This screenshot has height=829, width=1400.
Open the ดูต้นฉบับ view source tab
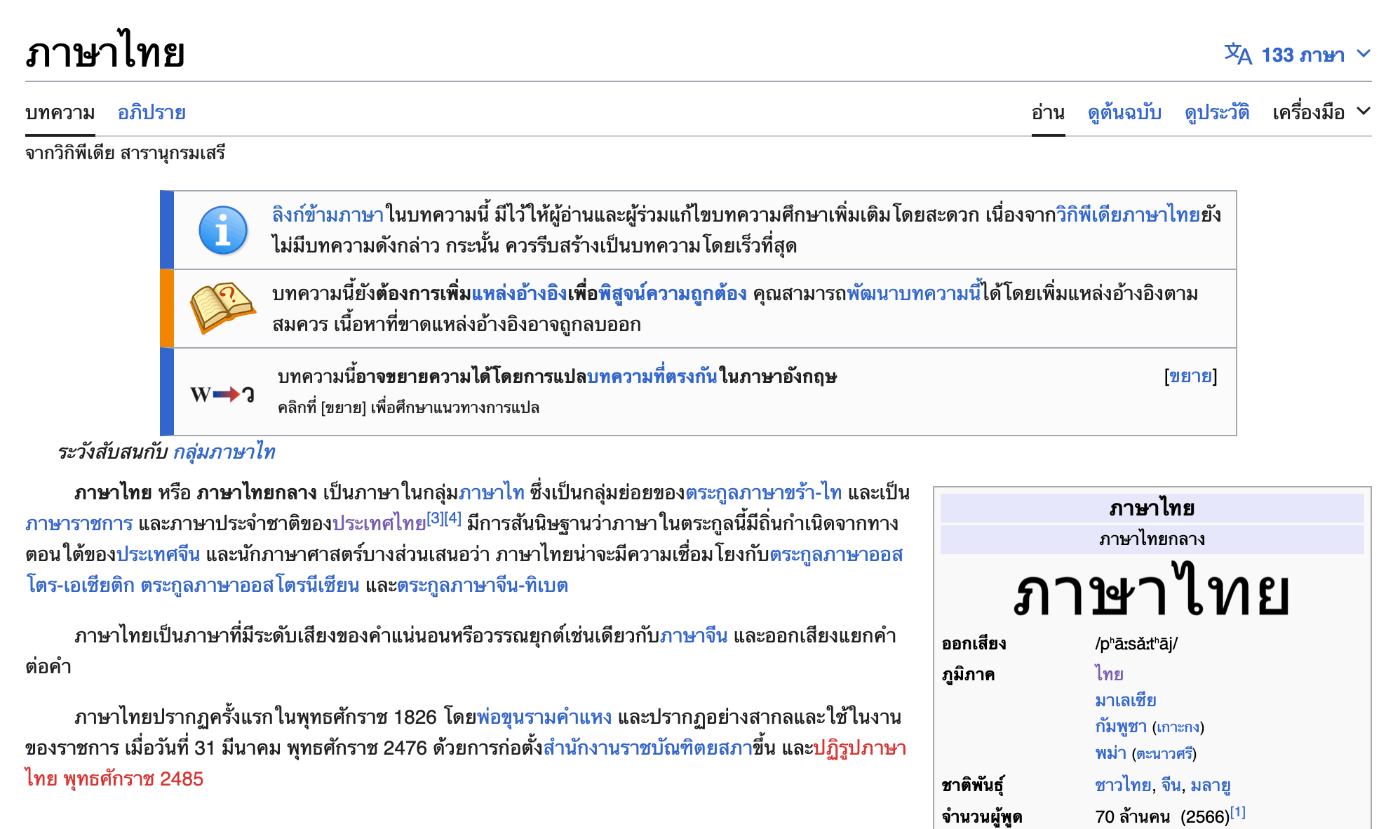tap(1125, 112)
